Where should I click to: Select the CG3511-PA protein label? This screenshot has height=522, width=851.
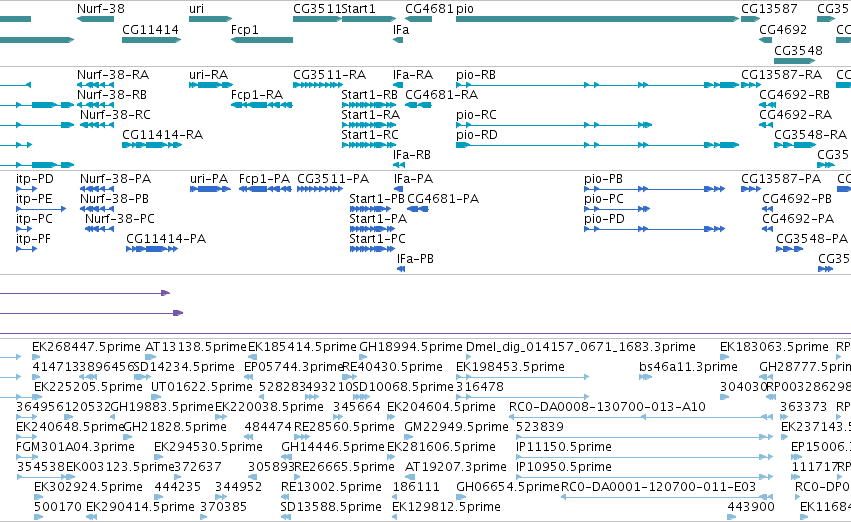[333, 179]
